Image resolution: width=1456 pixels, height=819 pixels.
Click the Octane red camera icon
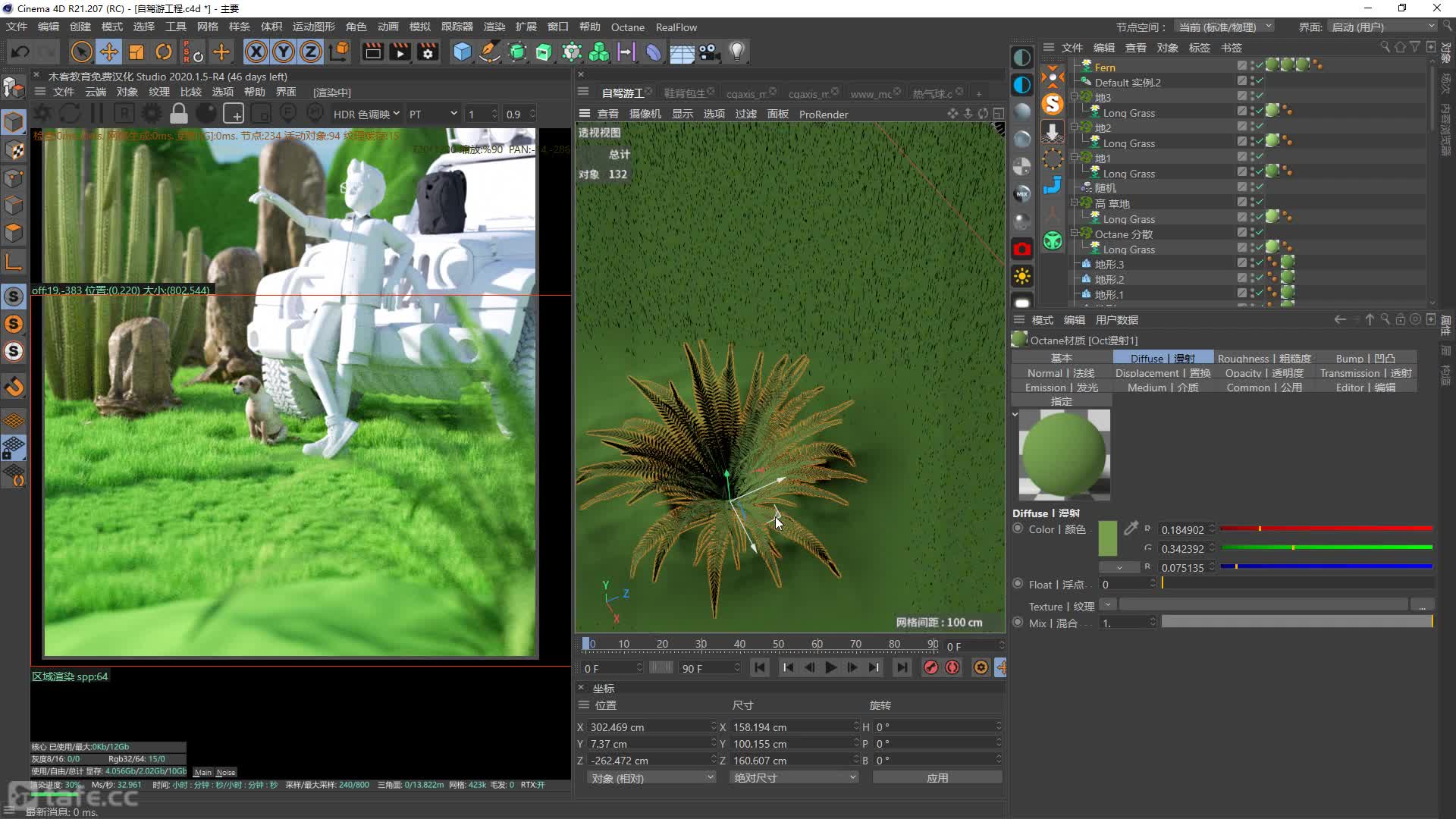1022,249
